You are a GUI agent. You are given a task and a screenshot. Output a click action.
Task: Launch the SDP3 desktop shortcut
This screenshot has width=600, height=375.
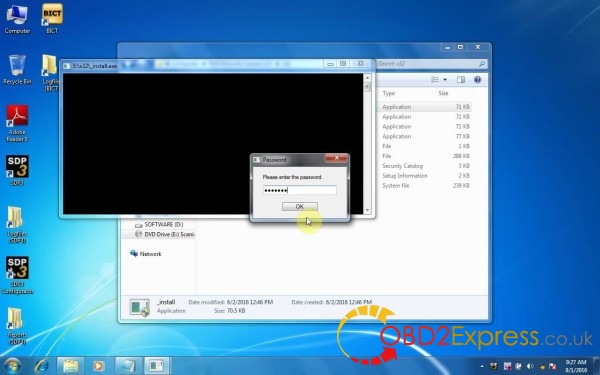[17, 170]
